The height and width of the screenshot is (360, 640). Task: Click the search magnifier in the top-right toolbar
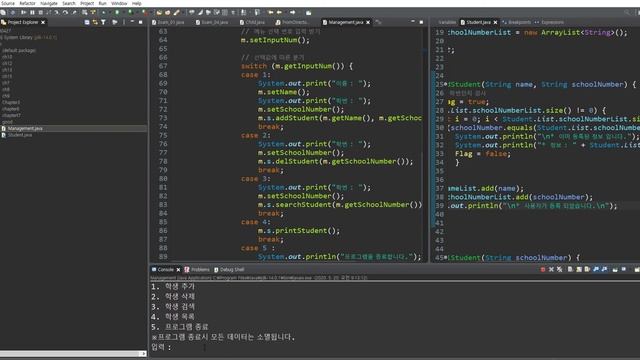pyautogui.click(x=627, y=13)
